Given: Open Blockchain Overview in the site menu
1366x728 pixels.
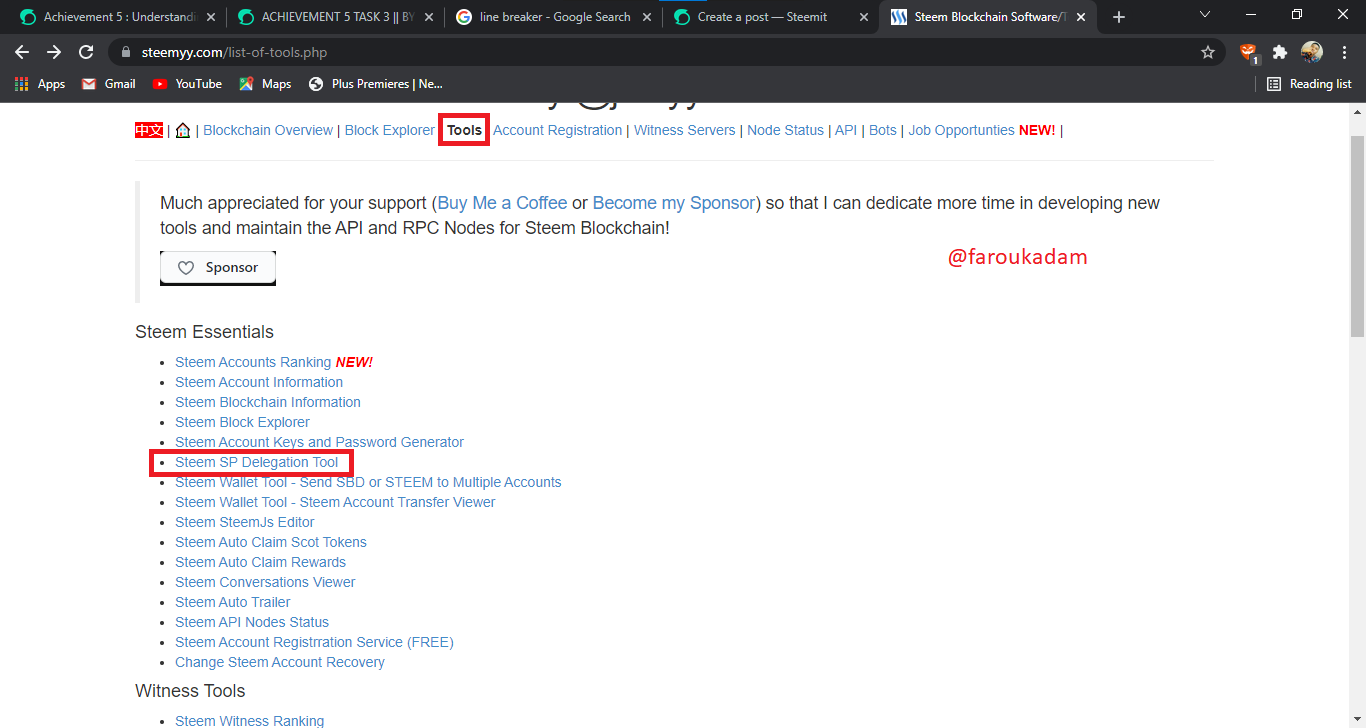Looking at the screenshot, I should 268,130.
